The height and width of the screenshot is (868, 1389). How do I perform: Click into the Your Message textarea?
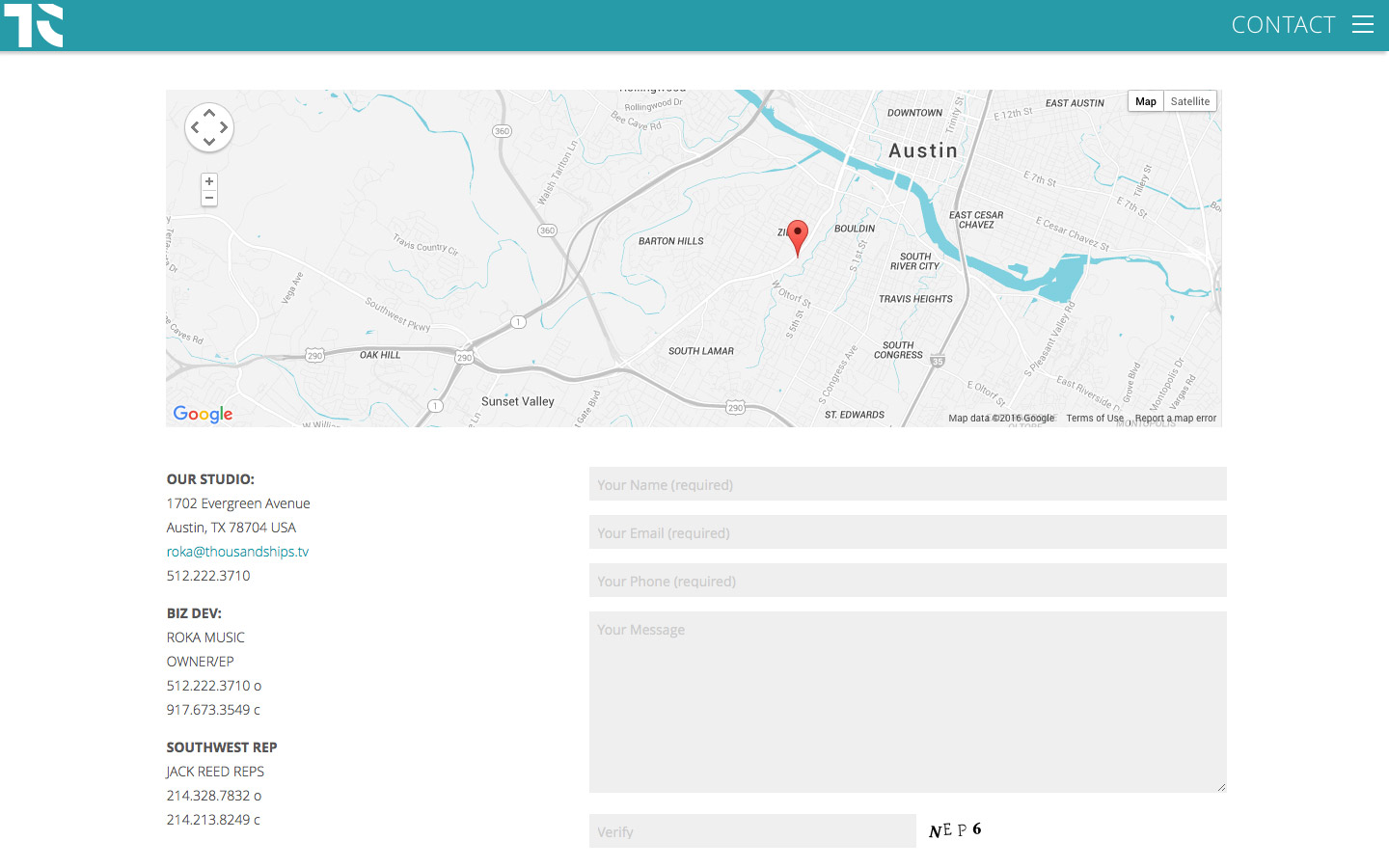coord(908,702)
